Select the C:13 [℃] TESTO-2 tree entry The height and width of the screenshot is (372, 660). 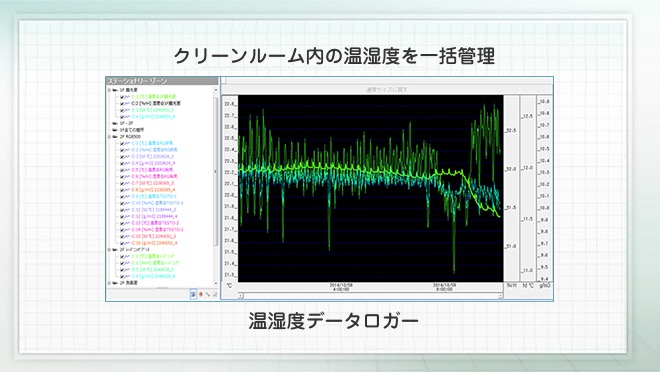[x=155, y=223]
